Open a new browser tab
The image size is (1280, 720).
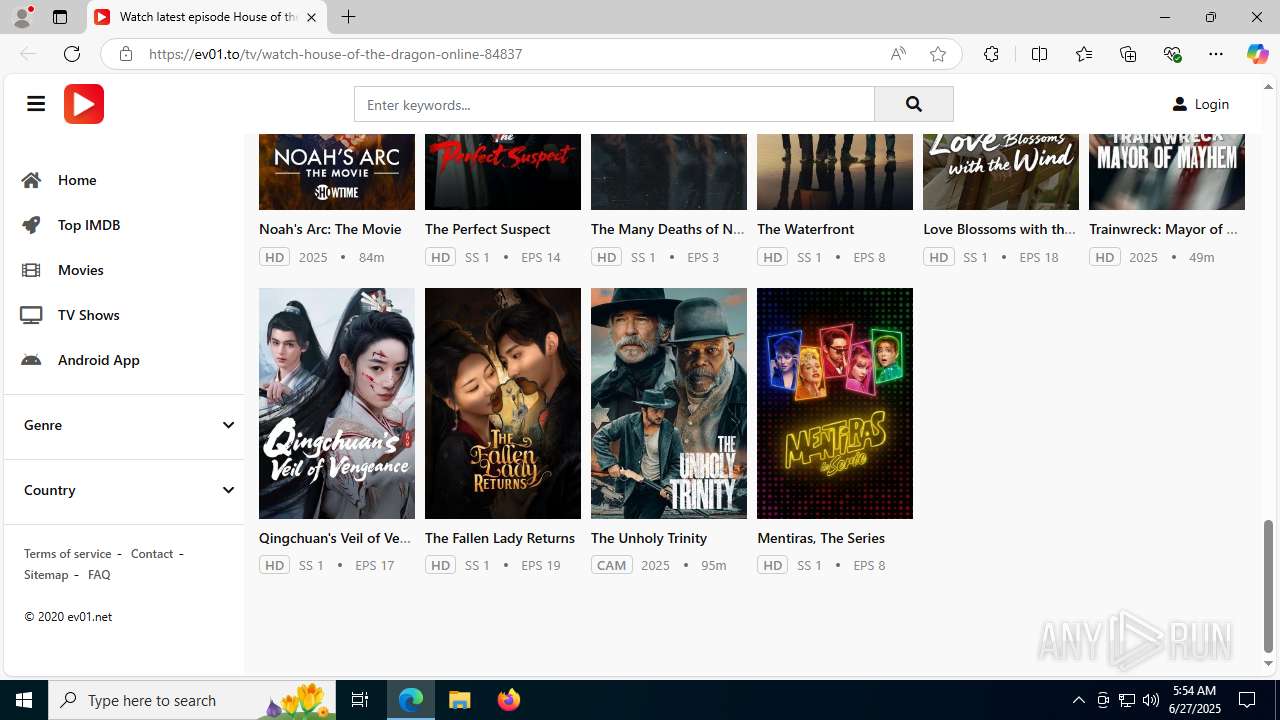click(x=348, y=17)
